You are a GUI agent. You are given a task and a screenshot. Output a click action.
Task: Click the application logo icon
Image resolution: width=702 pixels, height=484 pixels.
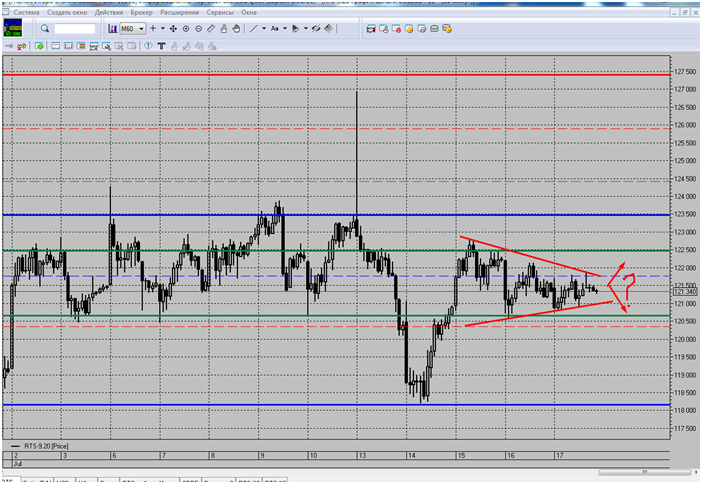(13, 28)
